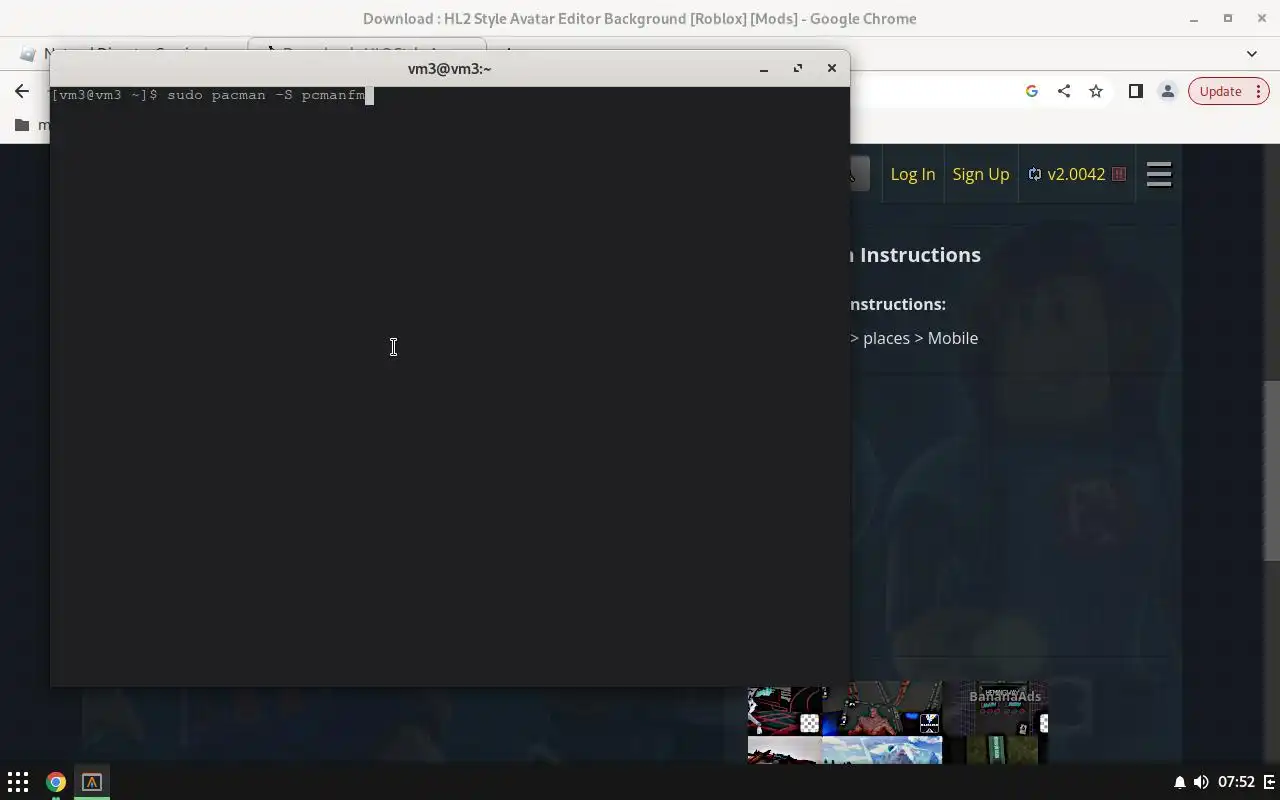Viewport: 1280px width, 800px height.
Task: Click the Log In link
Action: pos(913,174)
